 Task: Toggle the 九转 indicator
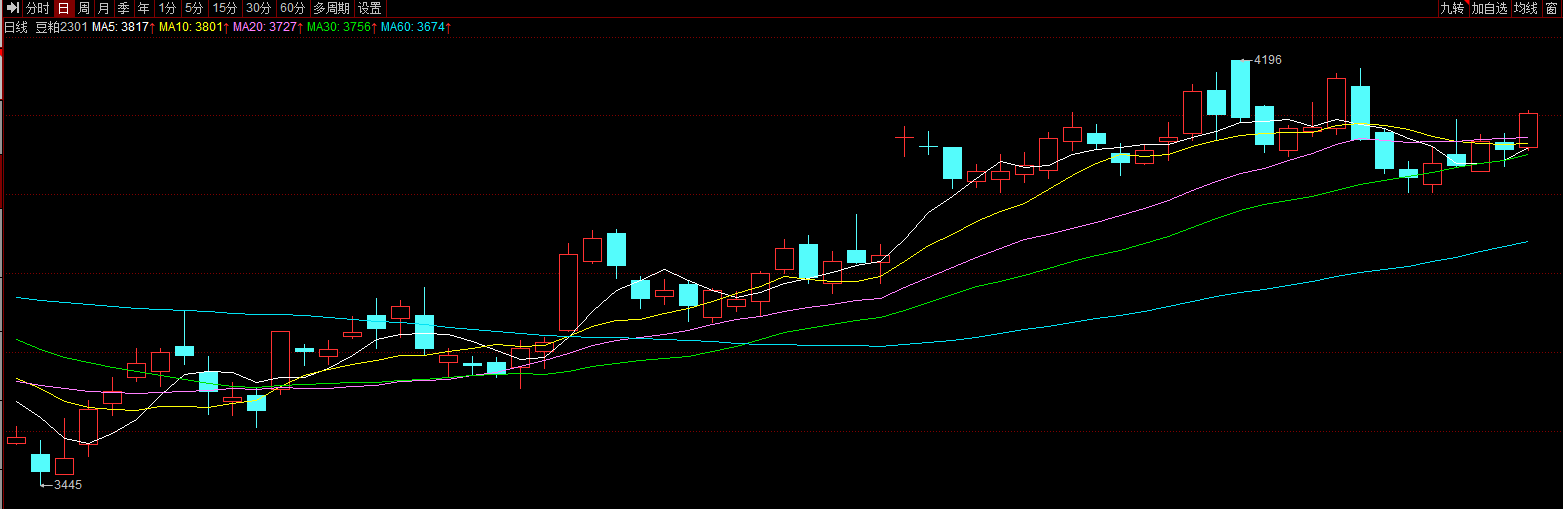1452,8
